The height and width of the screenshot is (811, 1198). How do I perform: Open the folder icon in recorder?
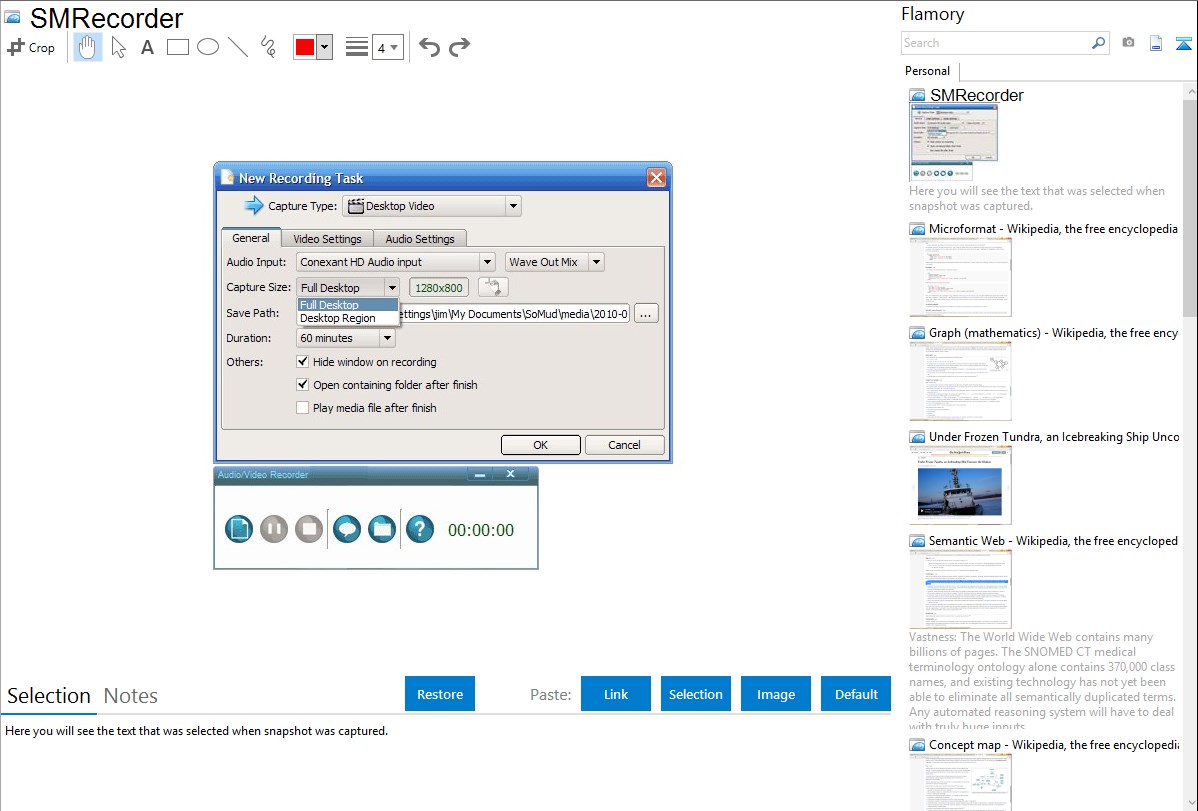tap(382, 529)
